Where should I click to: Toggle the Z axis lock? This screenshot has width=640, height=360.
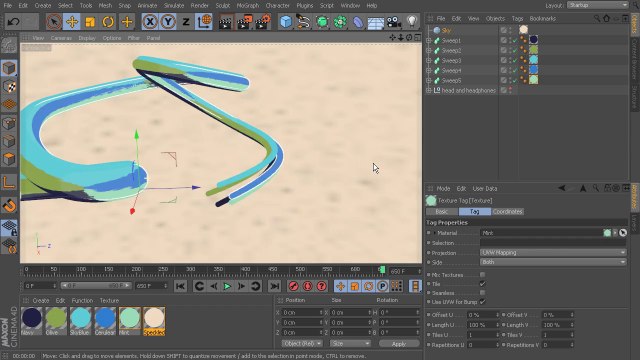(x=186, y=22)
